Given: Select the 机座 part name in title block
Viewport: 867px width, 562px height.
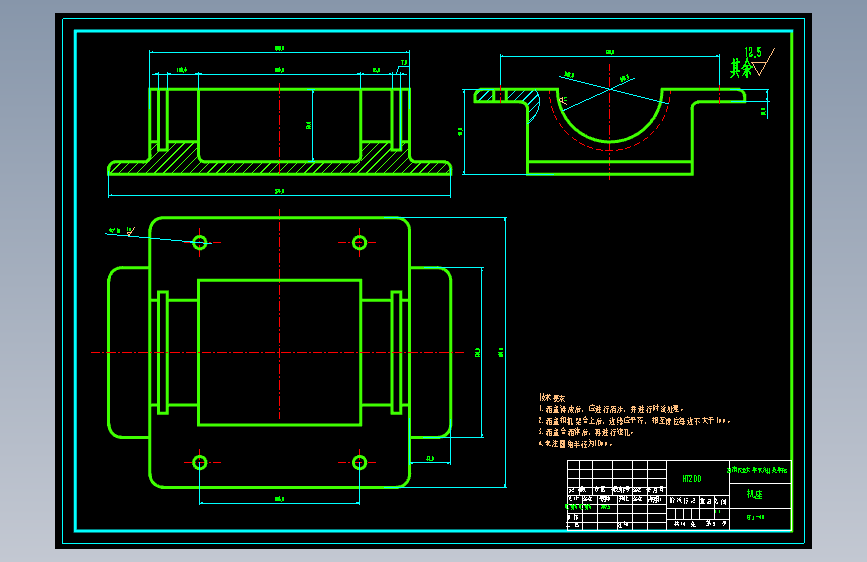Looking at the screenshot, I should [x=755, y=494].
